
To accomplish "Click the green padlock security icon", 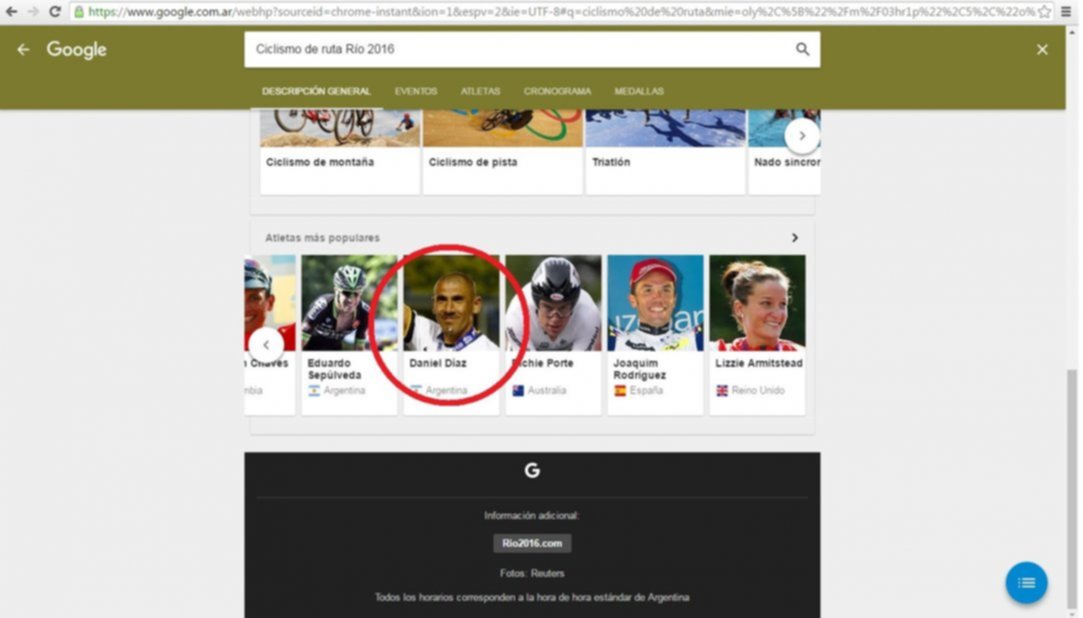I will [x=79, y=12].
